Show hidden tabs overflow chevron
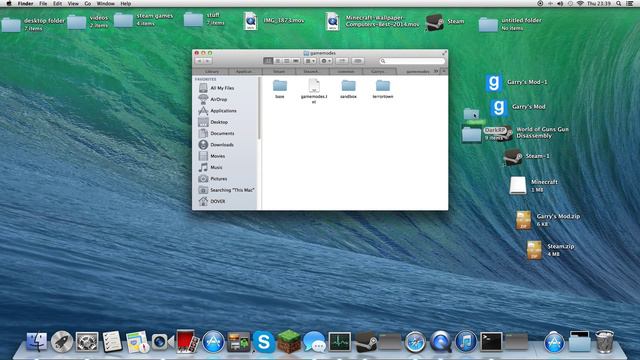 (x=436, y=71)
